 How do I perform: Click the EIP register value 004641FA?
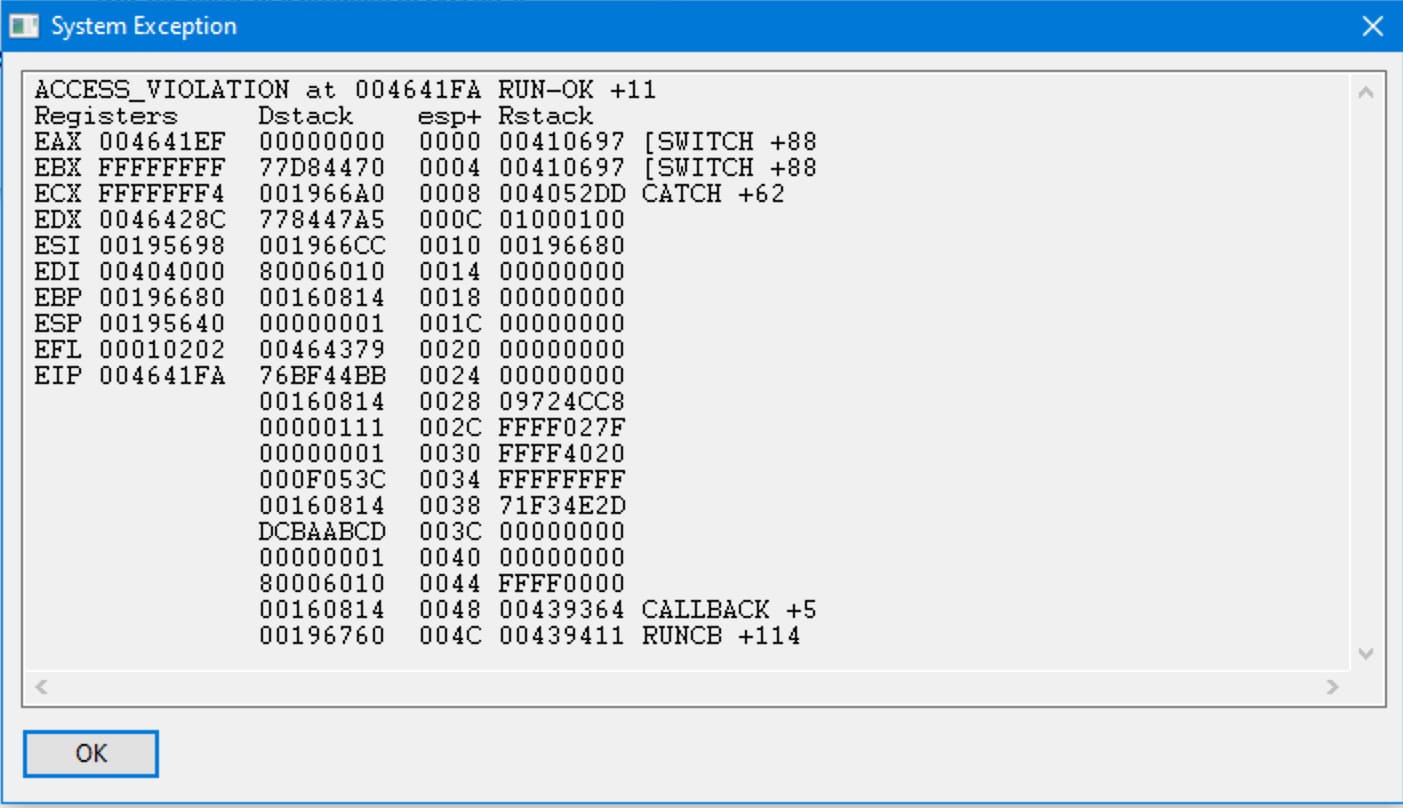pos(161,376)
